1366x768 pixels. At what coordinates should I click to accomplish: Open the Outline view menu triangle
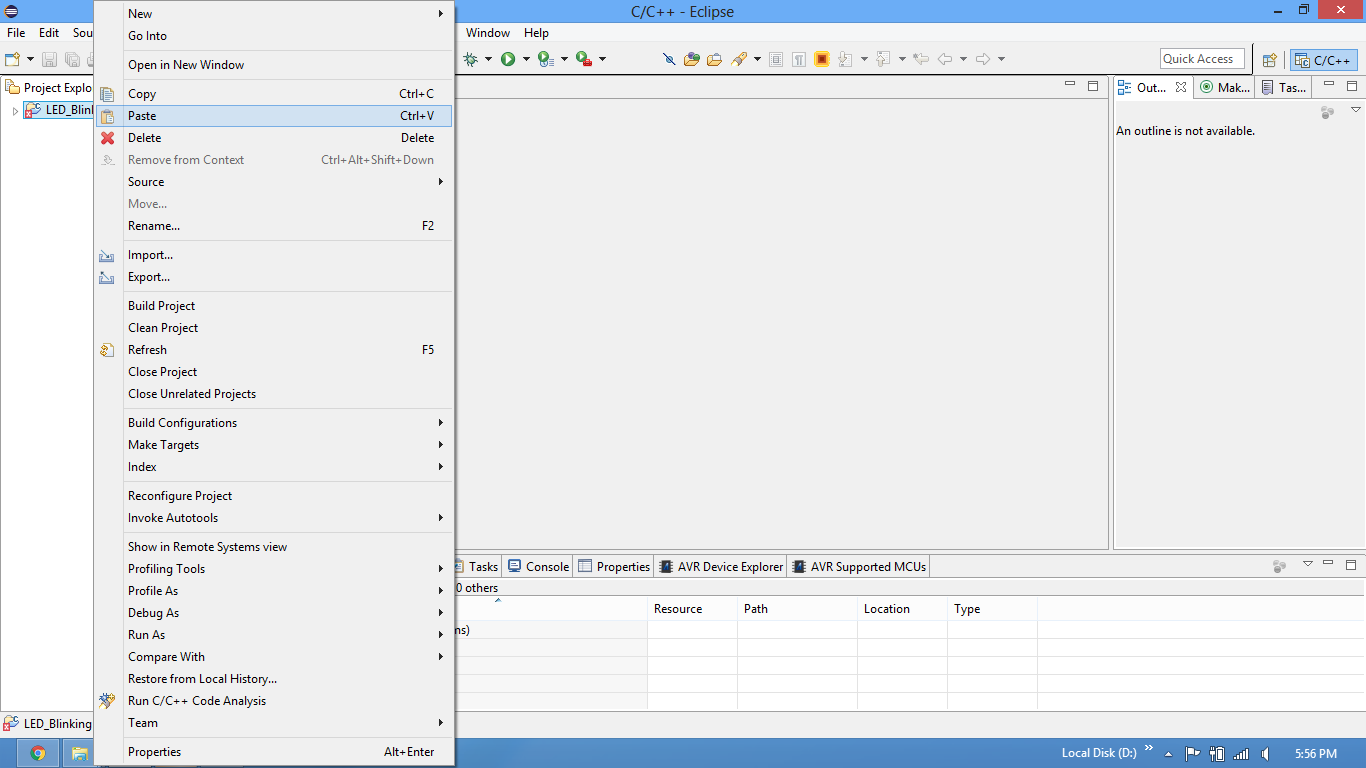coord(1355,110)
